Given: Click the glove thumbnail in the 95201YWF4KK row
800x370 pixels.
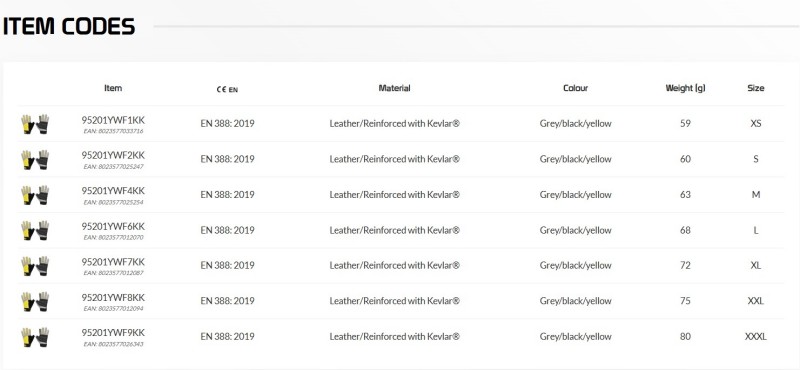Looking at the screenshot, I should pyautogui.click(x=35, y=195).
